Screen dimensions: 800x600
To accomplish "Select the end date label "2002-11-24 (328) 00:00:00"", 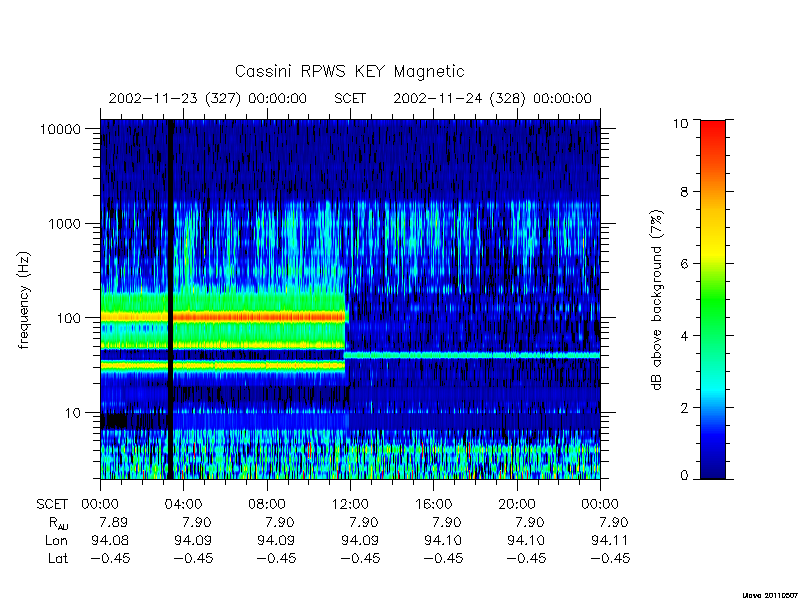I will pos(492,98).
